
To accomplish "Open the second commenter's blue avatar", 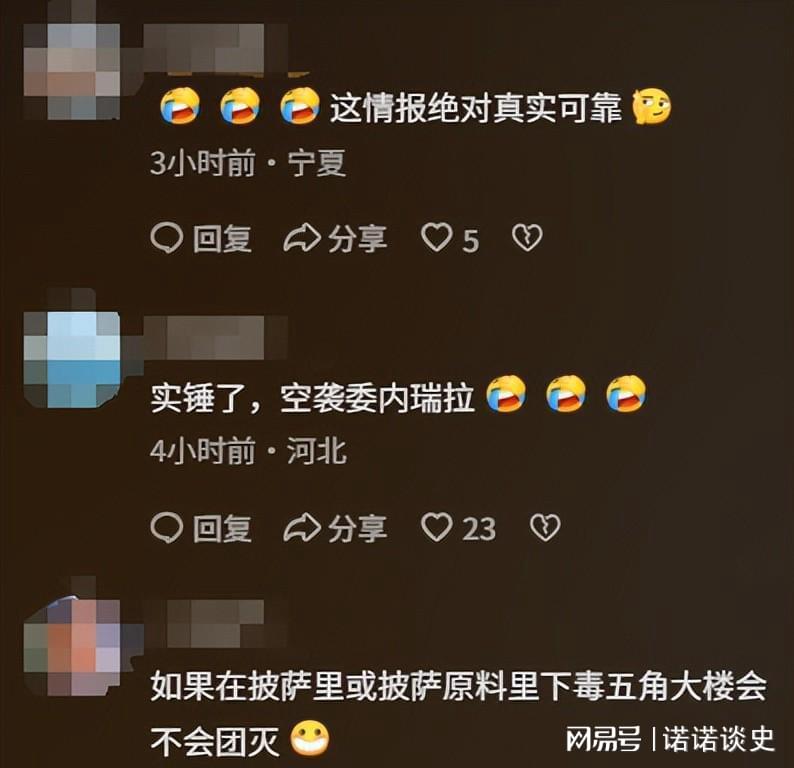I will coord(72,360).
